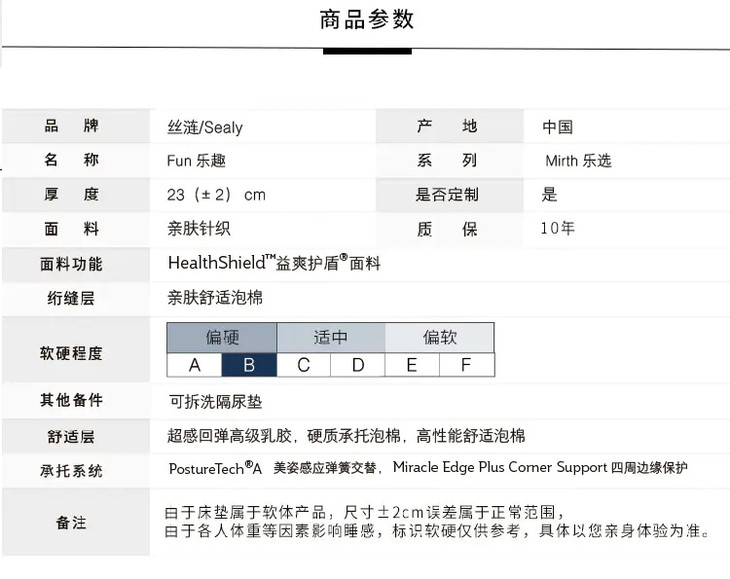730x579 pixels.
Task: Click the 23 (±2) cm thickness value
Action: [216, 195]
